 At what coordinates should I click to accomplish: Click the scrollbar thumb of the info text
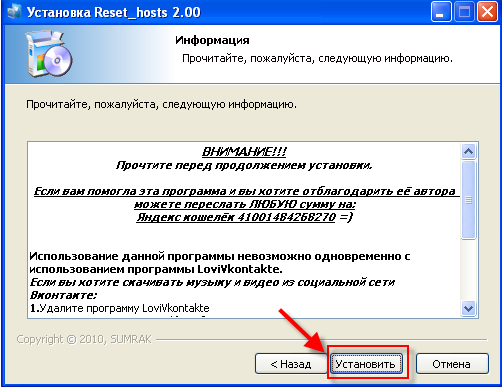click(468, 200)
